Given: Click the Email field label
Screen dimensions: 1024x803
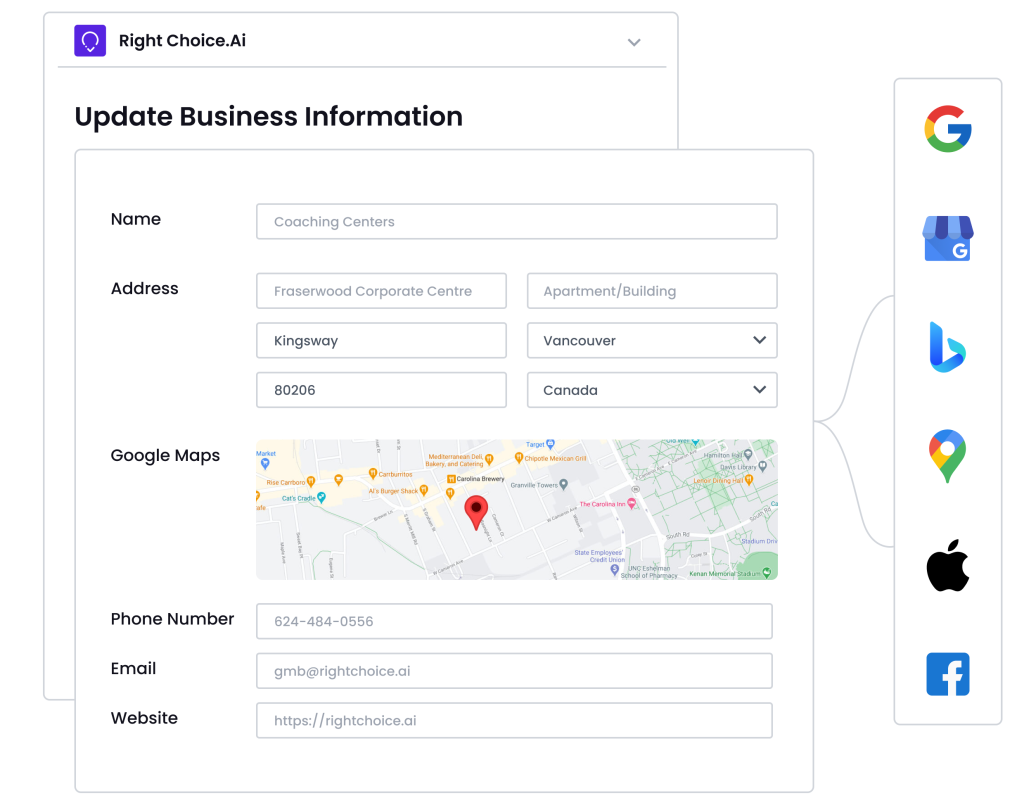Looking at the screenshot, I should pos(133,669).
